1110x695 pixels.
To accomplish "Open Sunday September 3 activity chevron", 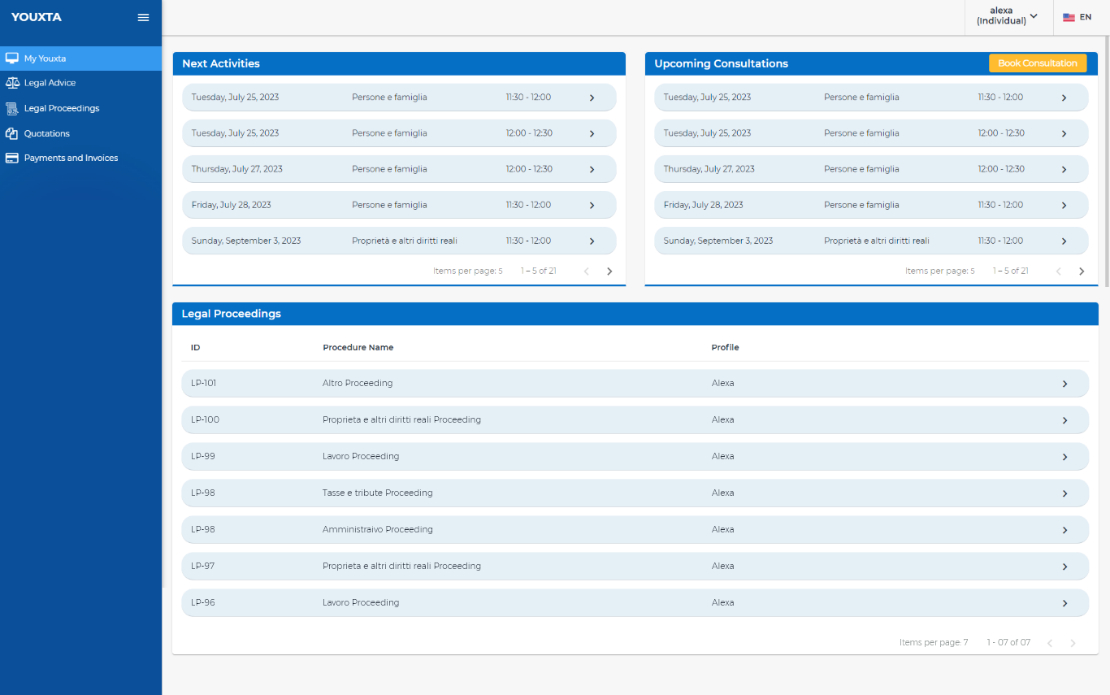I will click(592, 241).
